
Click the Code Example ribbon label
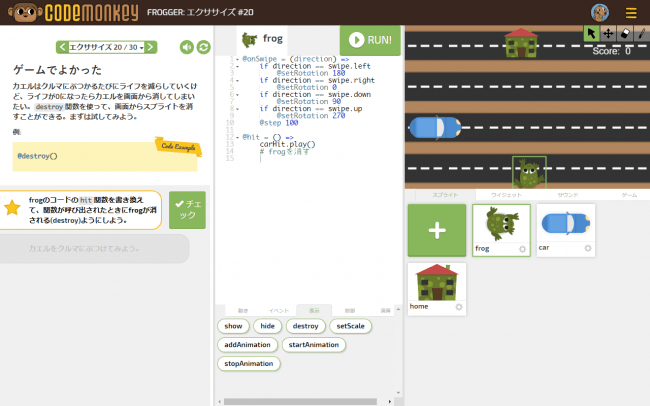click(178, 146)
